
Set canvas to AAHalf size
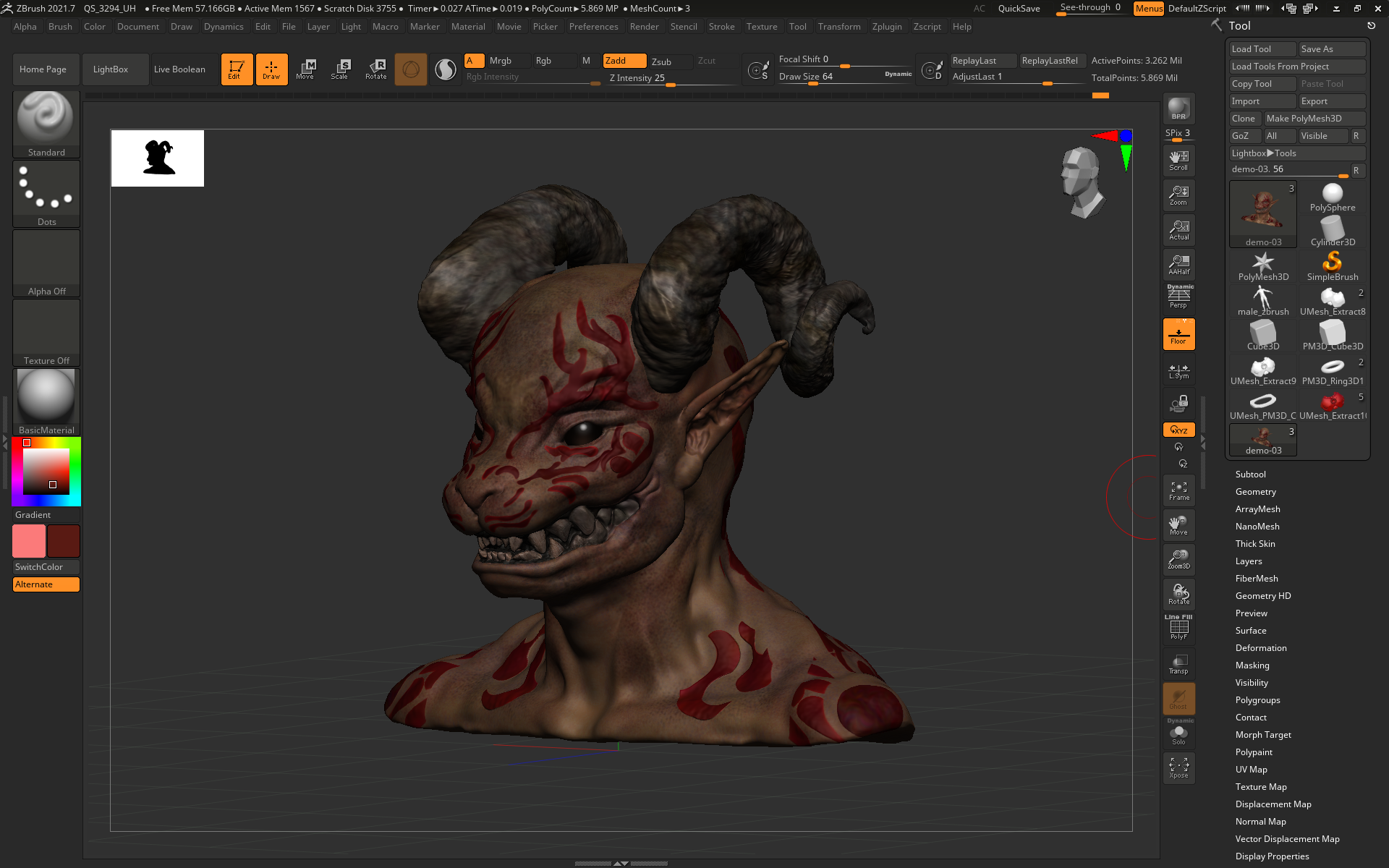[1178, 265]
